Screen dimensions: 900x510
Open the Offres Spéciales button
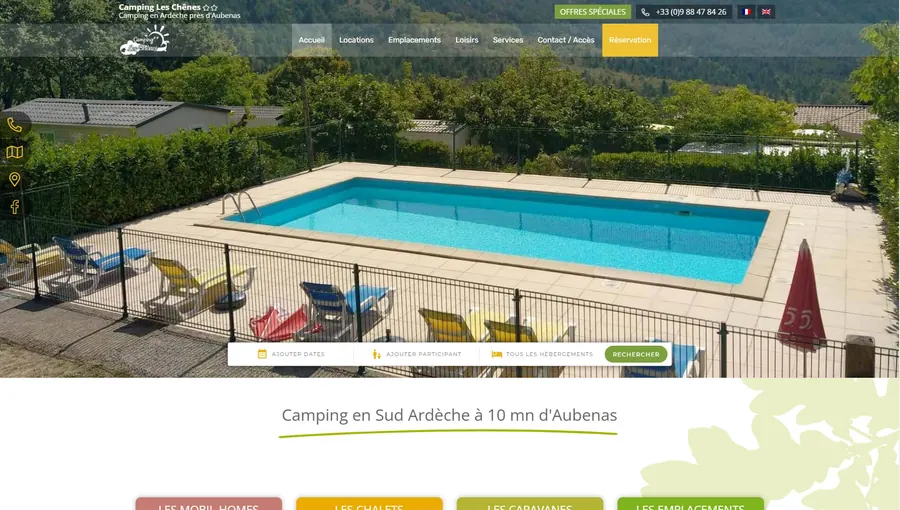pyautogui.click(x=592, y=11)
